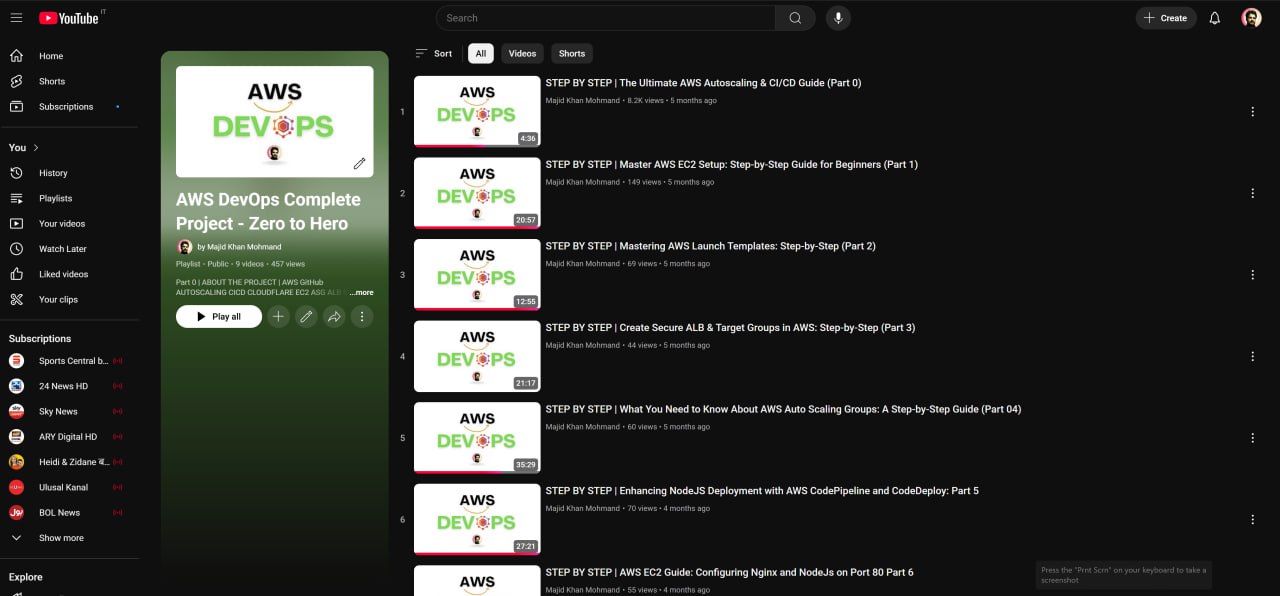Open three-dot menu for ALB & Target Groups video
Image resolution: width=1280 pixels, height=596 pixels.
point(1252,357)
